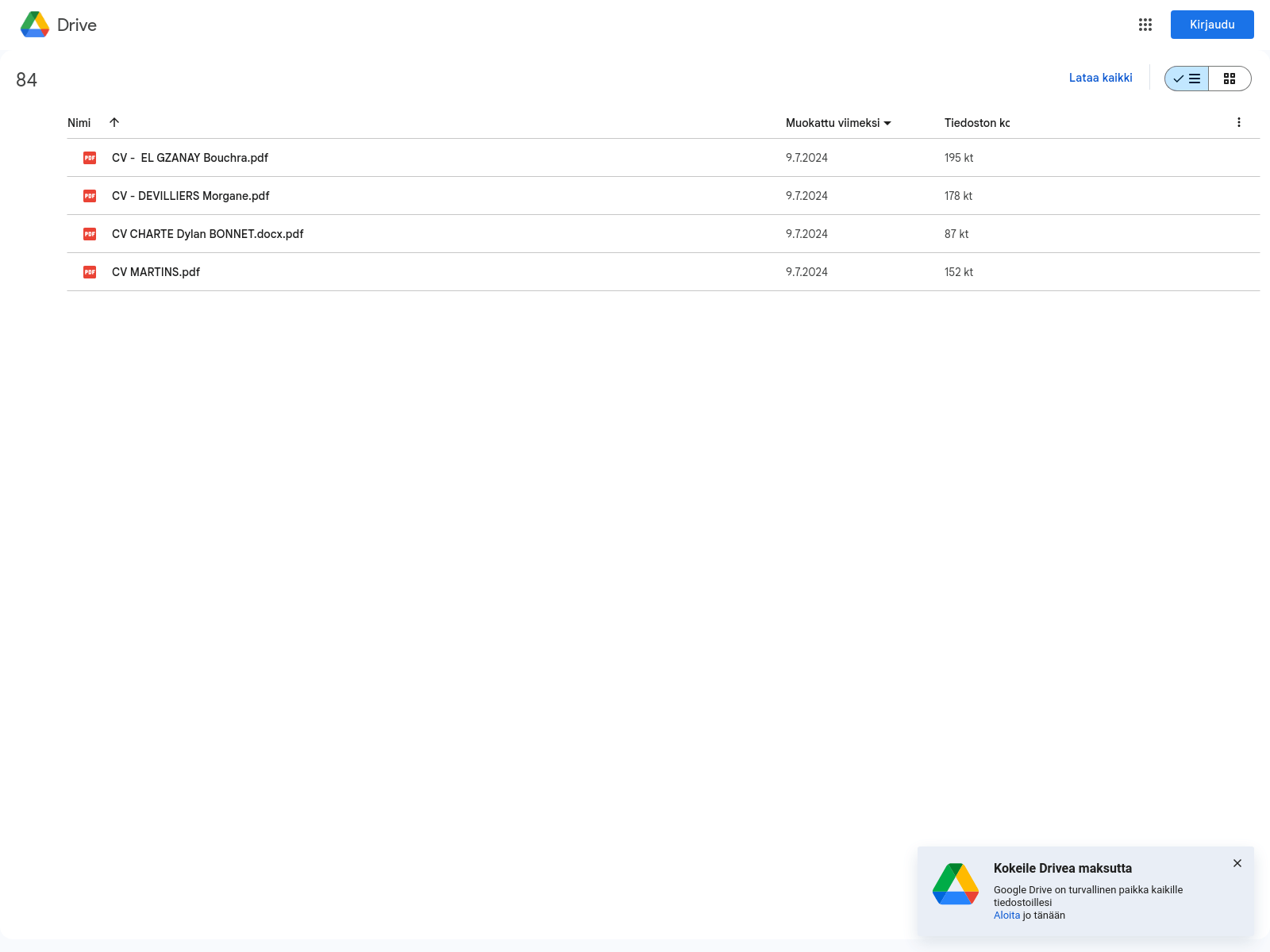The width and height of the screenshot is (1270, 952).
Task: Click the Drive logo in promo banner
Action: point(956,884)
